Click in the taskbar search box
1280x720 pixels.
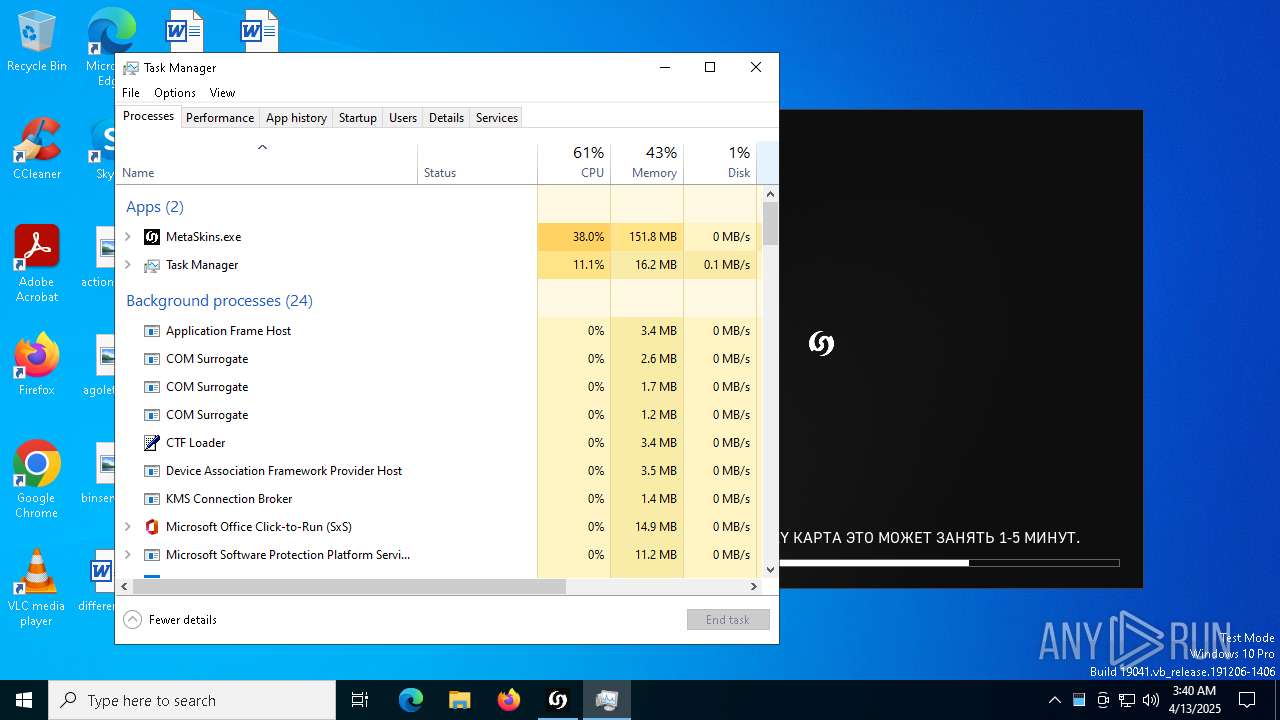click(x=192, y=700)
